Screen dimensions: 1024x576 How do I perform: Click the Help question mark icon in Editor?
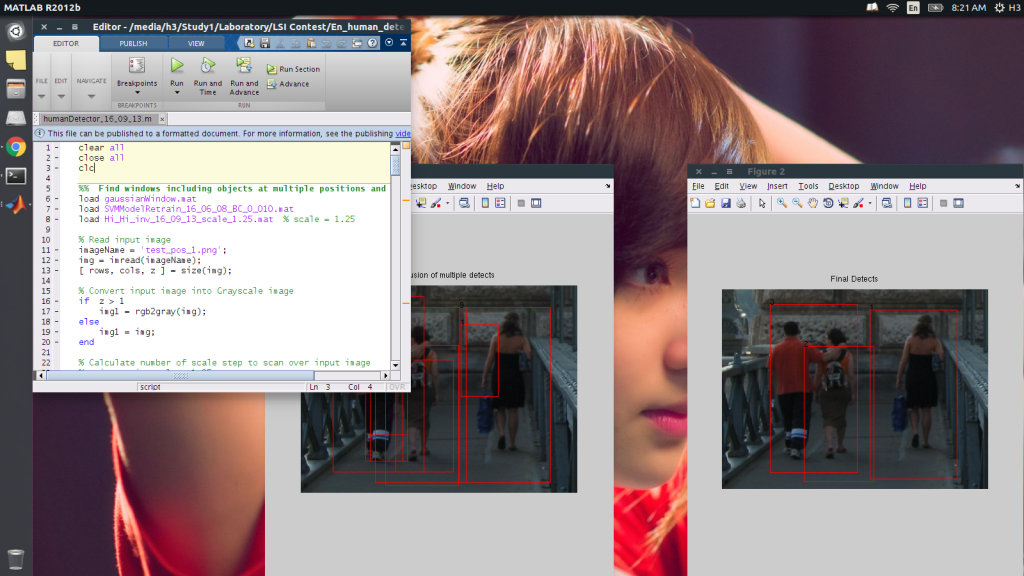(372, 43)
